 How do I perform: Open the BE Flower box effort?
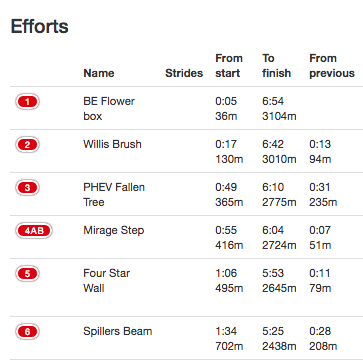click(109, 109)
